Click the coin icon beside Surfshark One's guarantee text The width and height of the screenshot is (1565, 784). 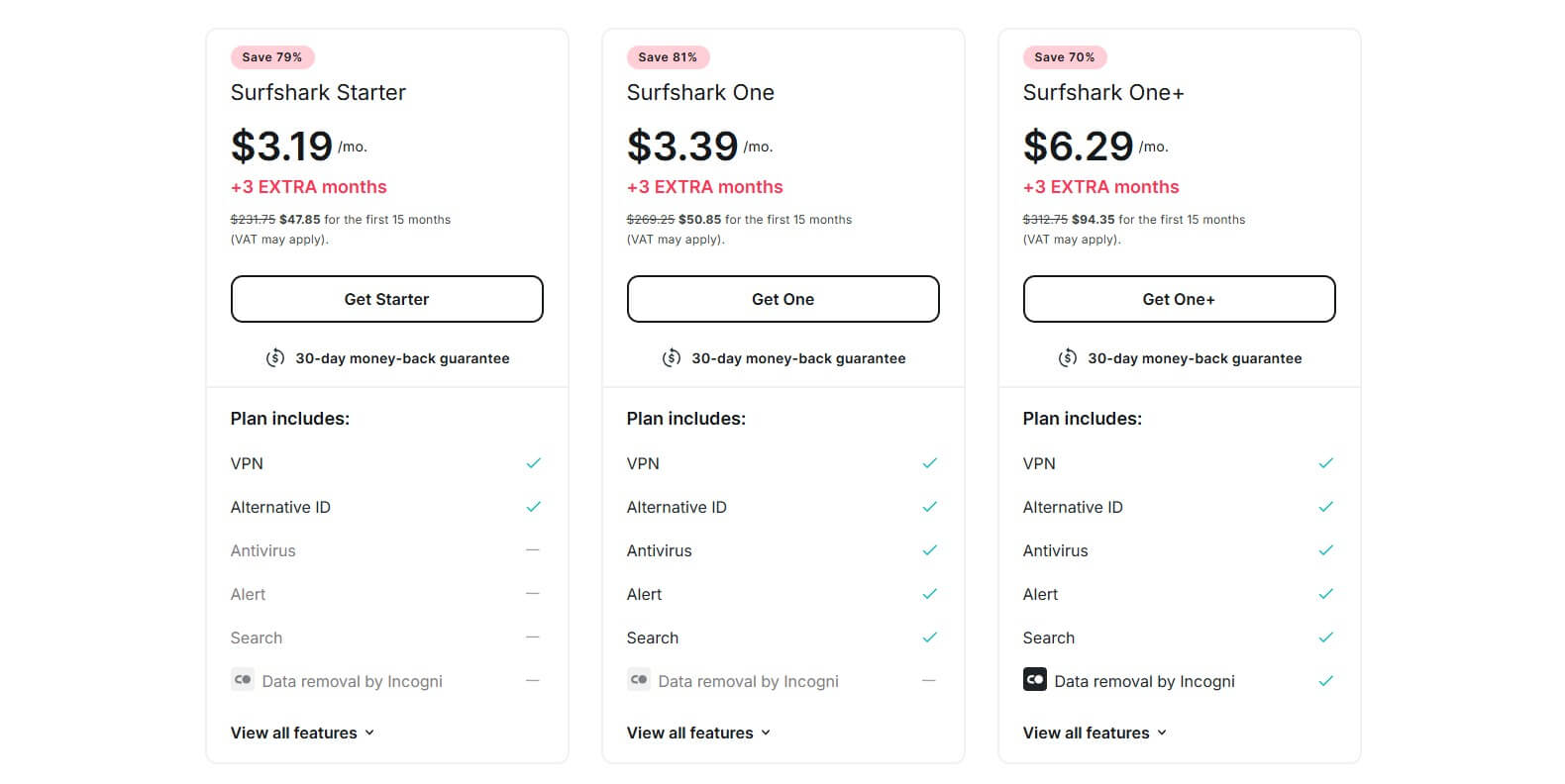coord(672,357)
